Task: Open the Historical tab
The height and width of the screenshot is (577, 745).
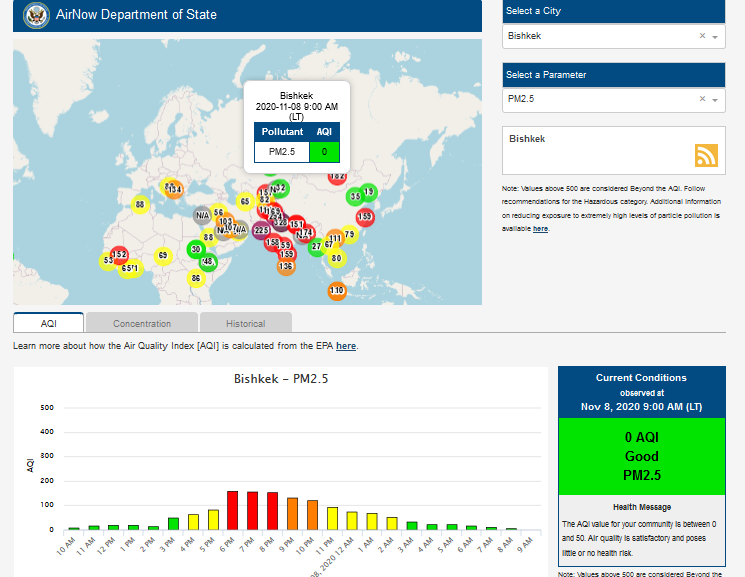Action: click(245, 323)
